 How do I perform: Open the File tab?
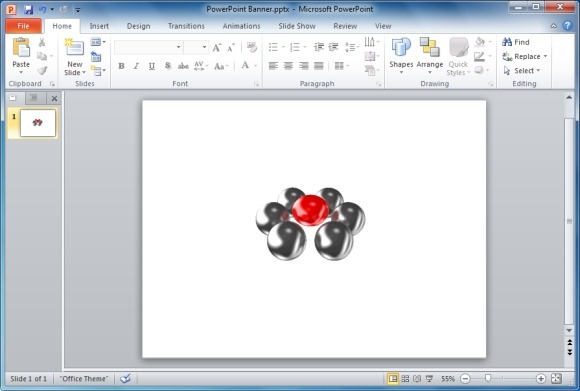tap(23, 26)
